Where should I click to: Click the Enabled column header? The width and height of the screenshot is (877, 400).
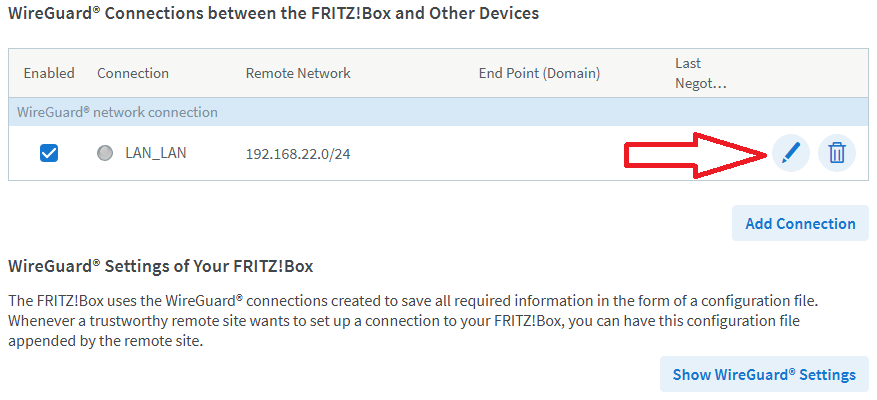(49, 73)
